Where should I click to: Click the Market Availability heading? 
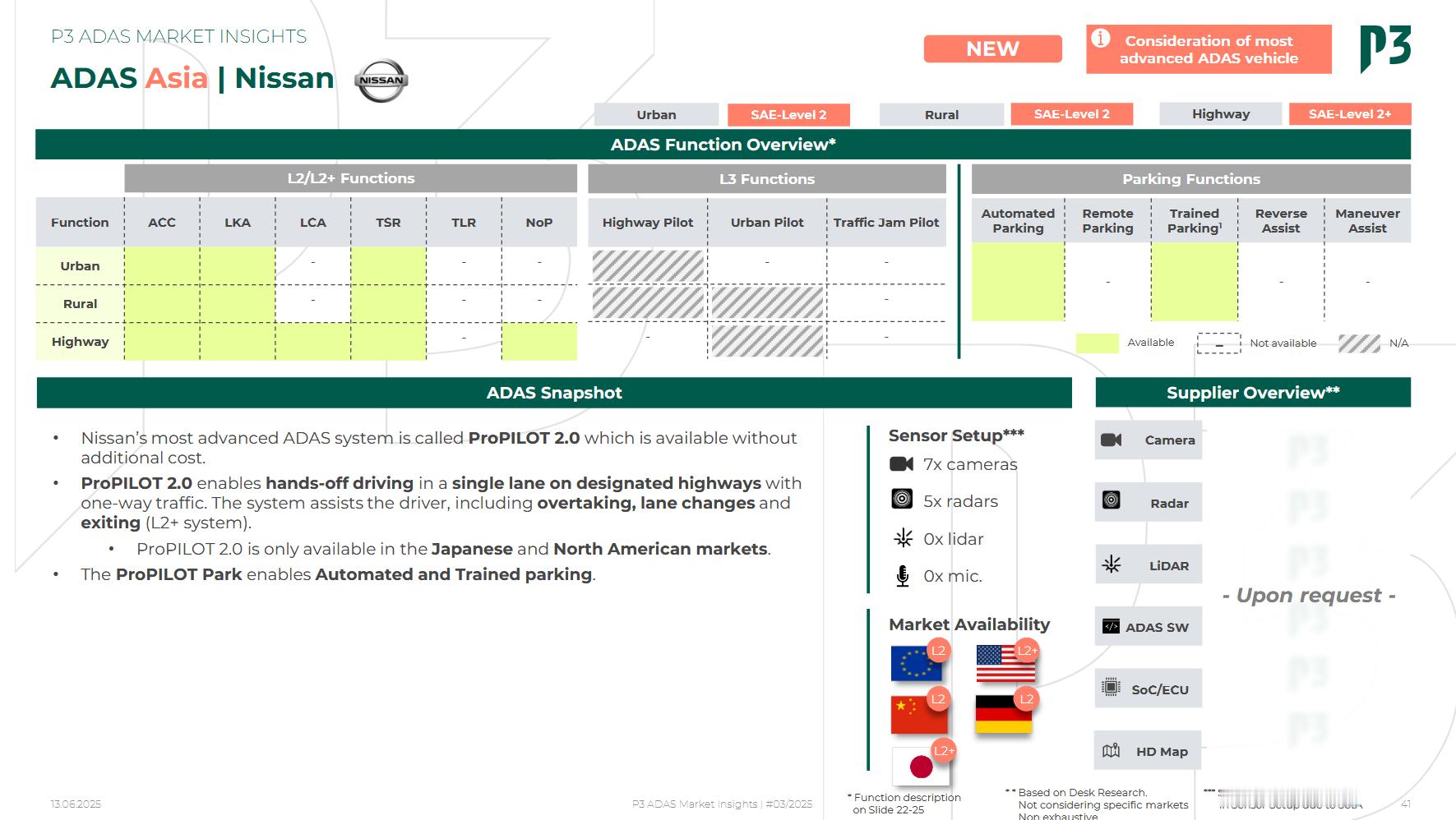tap(969, 624)
